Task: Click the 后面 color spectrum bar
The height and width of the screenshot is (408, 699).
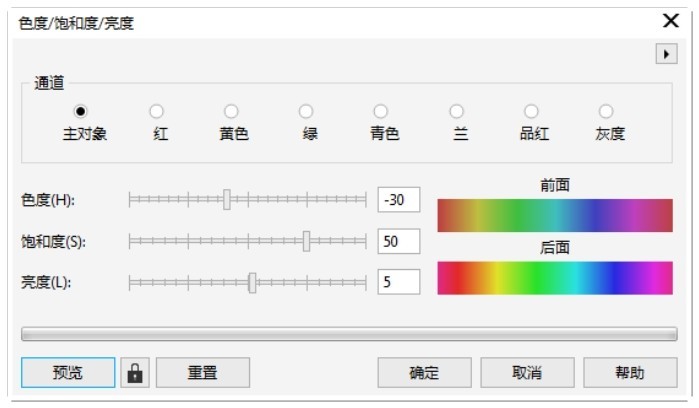Action: (x=555, y=278)
